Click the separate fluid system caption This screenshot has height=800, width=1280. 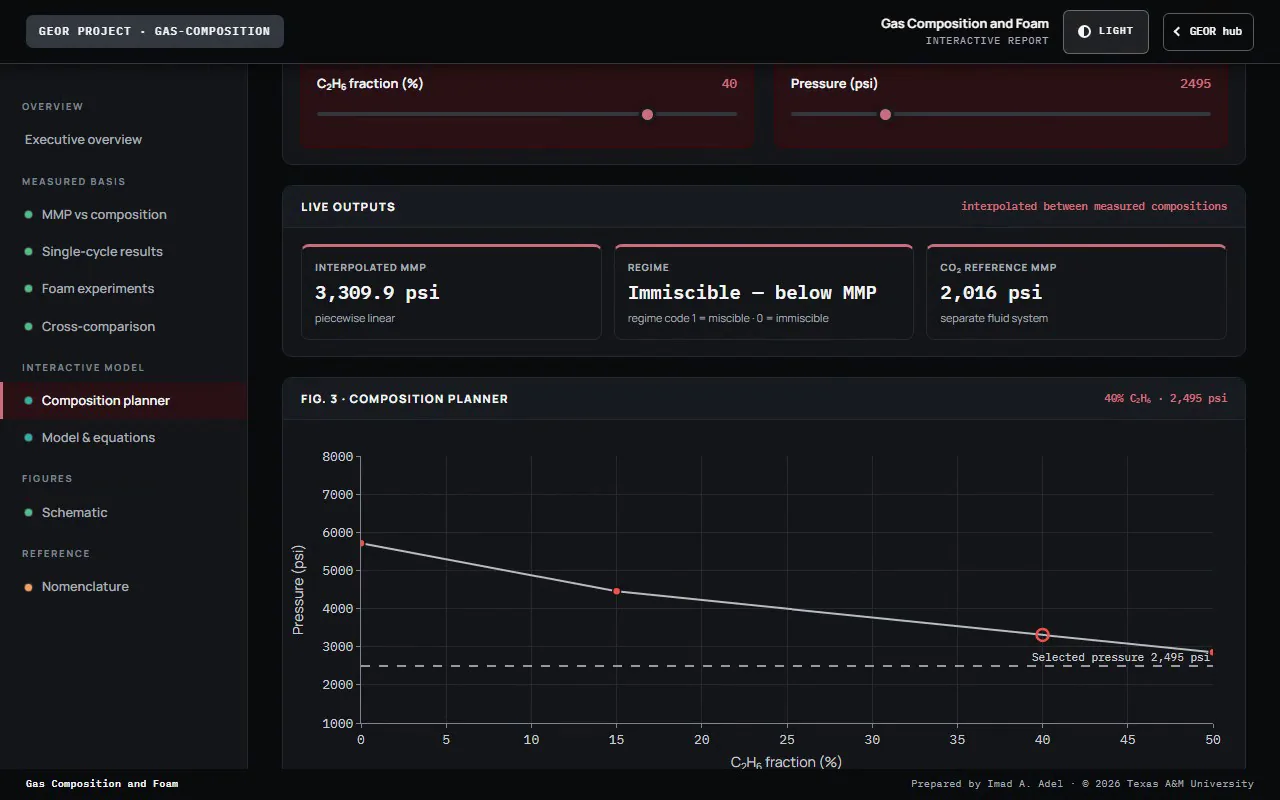click(x=994, y=318)
